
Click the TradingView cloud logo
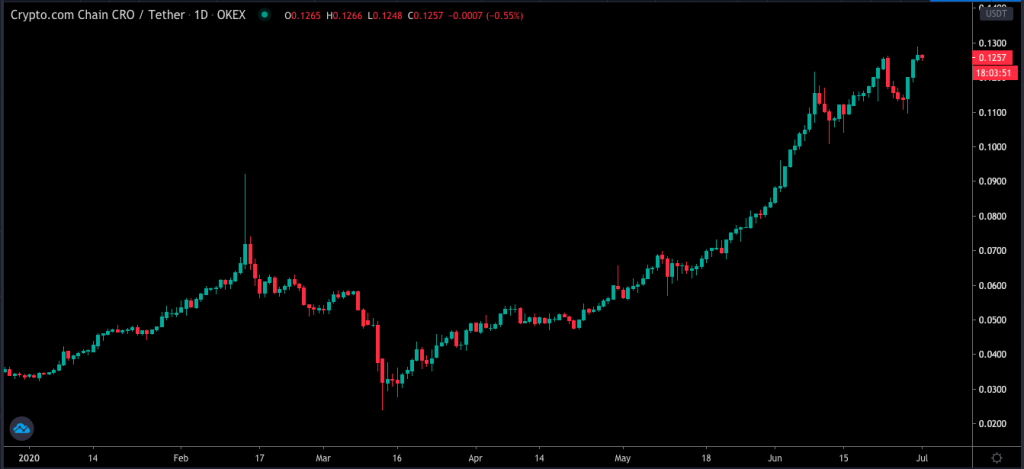click(x=21, y=429)
